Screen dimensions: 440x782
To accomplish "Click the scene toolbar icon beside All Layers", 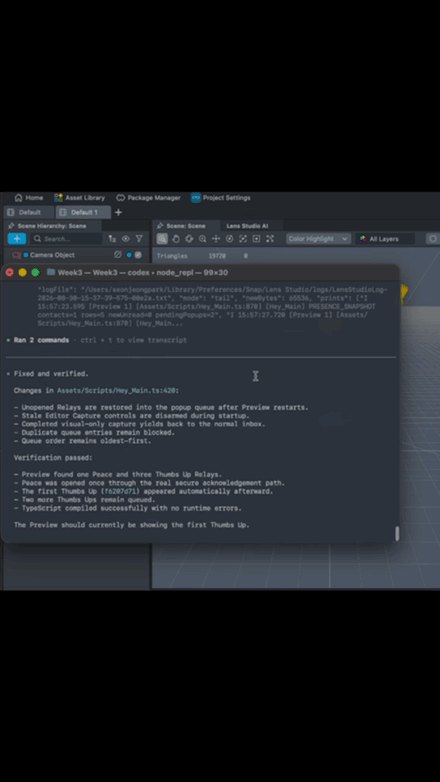I will tap(433, 239).
